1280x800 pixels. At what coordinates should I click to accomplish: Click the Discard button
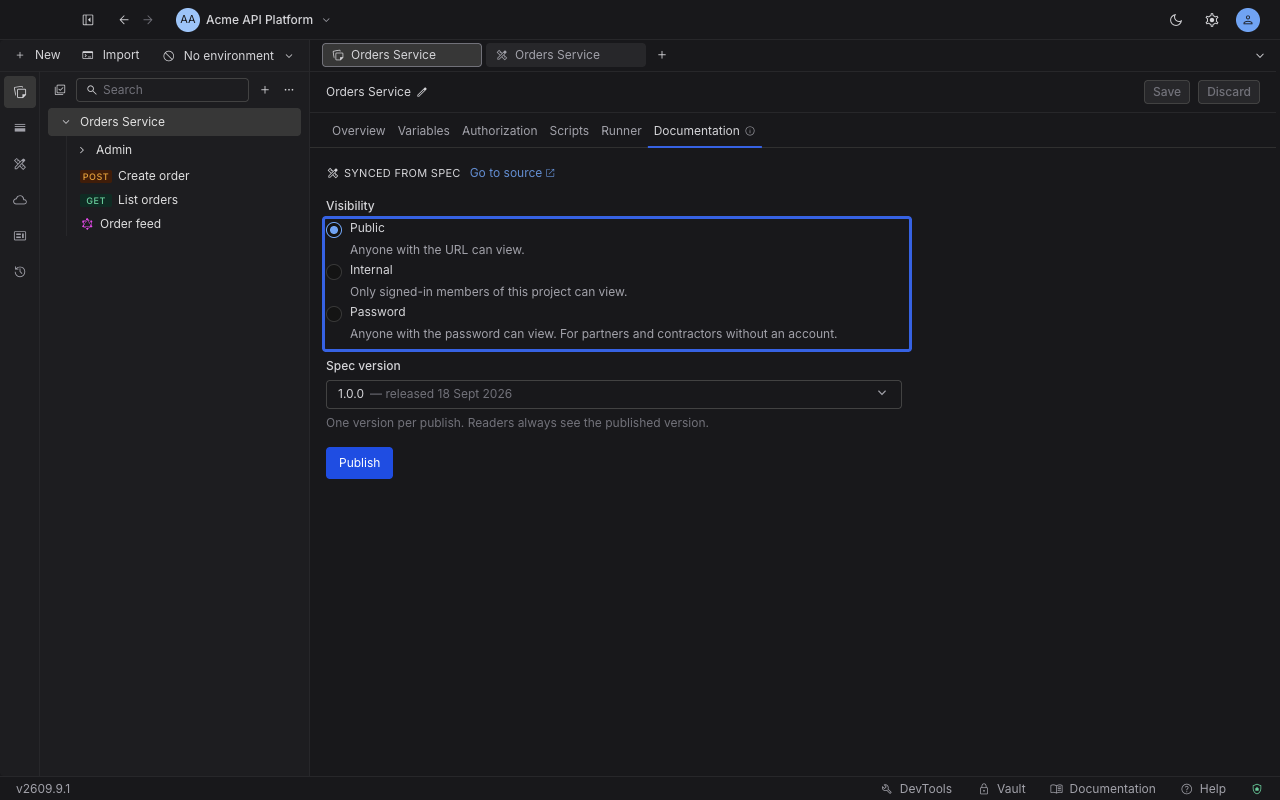[x=1229, y=92]
